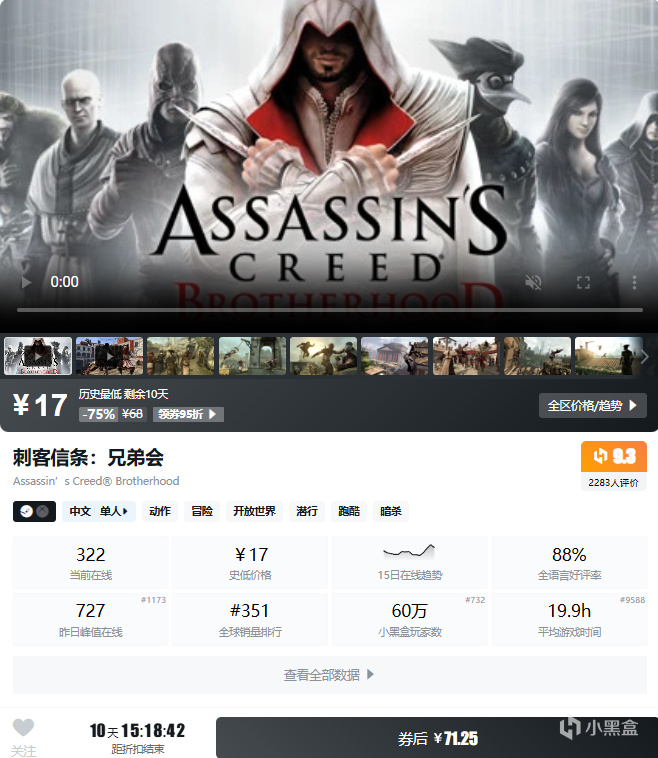Expand 查看全部数据 section

(329, 675)
